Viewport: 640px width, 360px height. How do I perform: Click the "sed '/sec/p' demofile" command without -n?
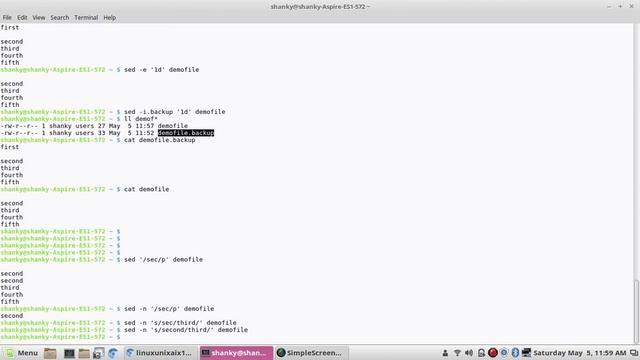click(x=163, y=260)
